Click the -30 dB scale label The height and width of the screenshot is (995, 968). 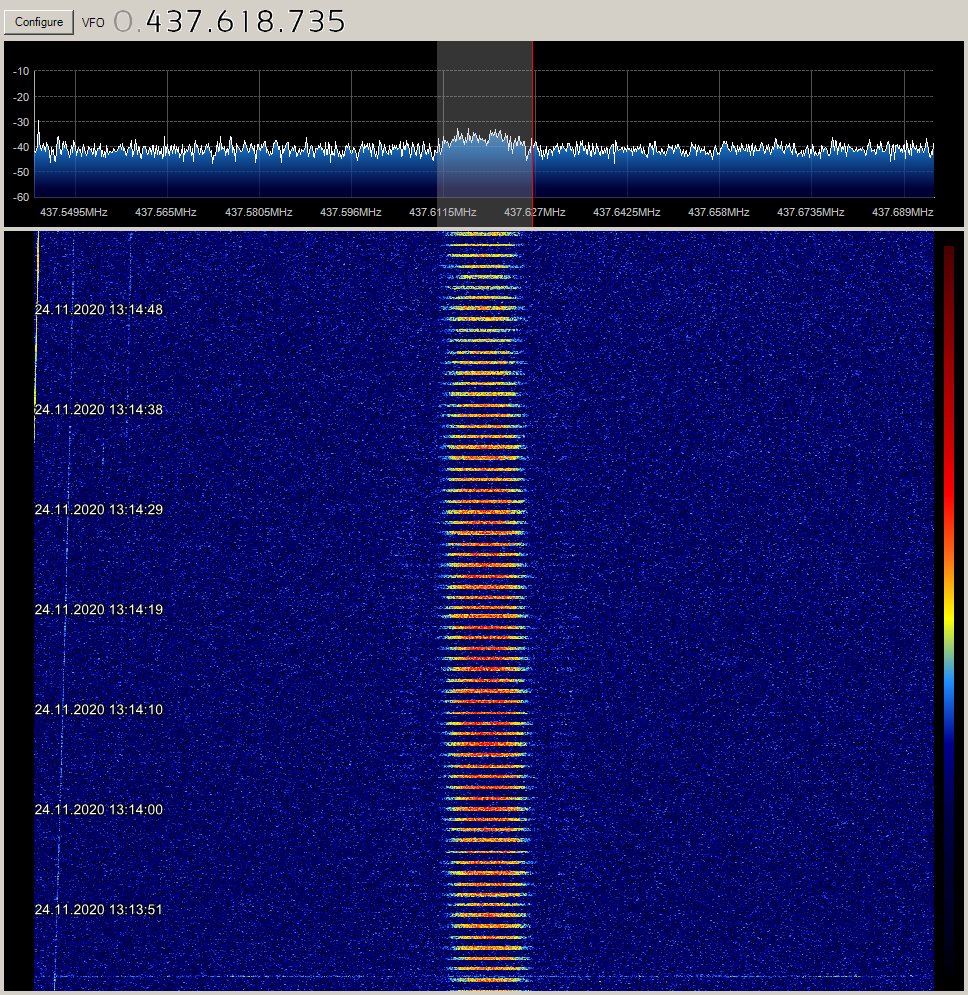[x=21, y=122]
